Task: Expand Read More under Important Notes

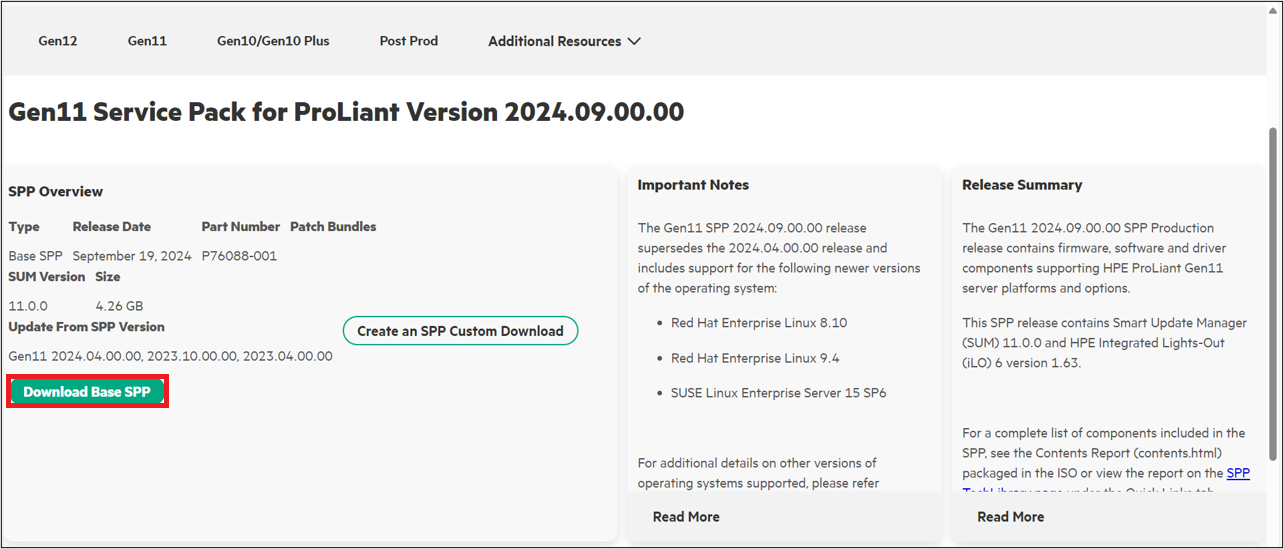Action: click(686, 517)
